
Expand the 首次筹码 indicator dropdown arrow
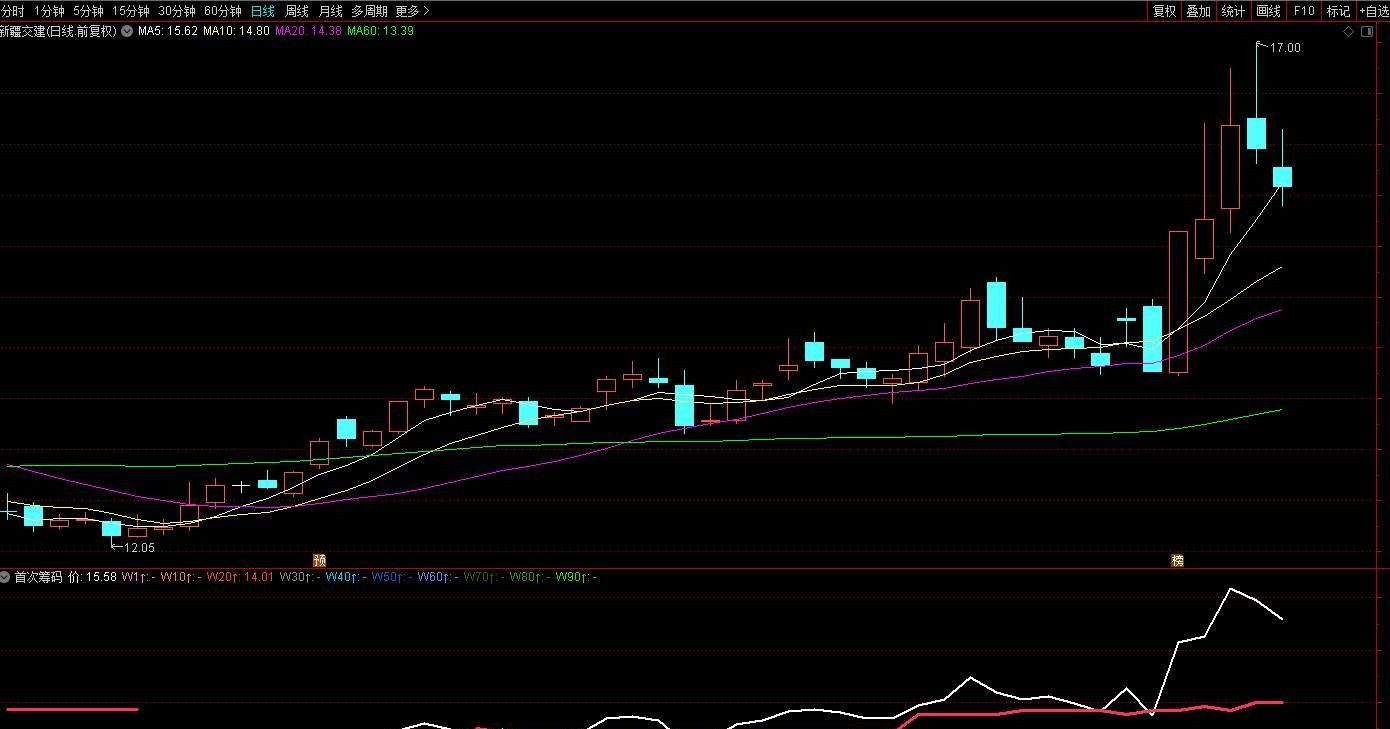click(x=5, y=577)
